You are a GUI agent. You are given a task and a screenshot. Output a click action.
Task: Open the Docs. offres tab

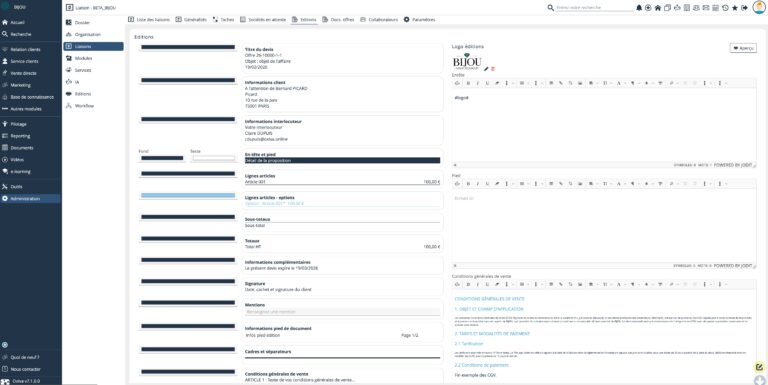[x=338, y=20]
